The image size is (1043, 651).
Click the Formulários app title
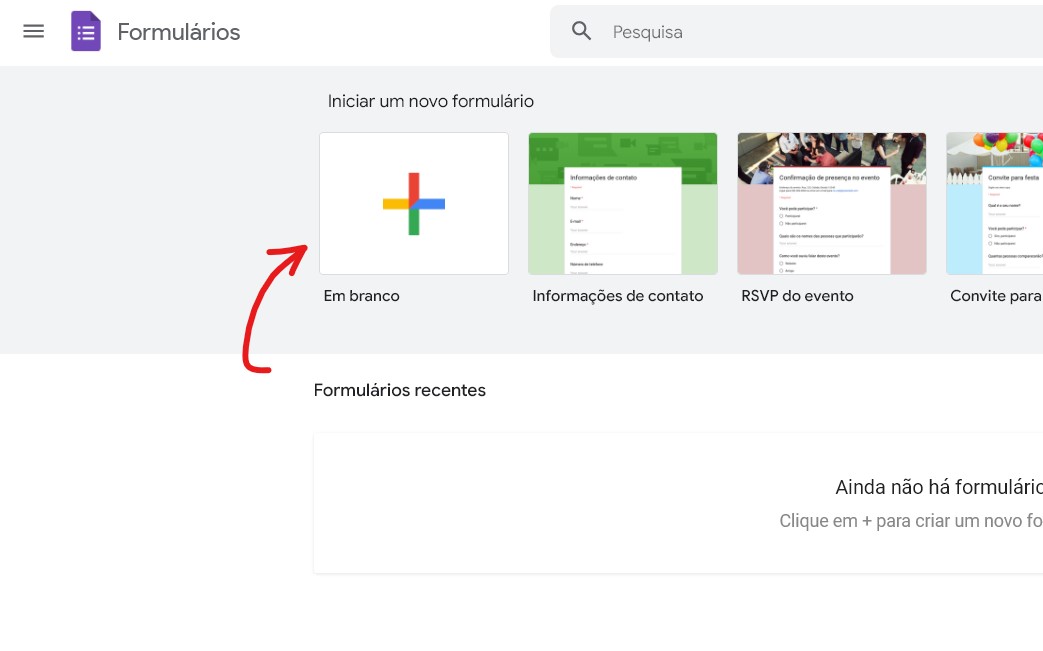[x=178, y=32]
